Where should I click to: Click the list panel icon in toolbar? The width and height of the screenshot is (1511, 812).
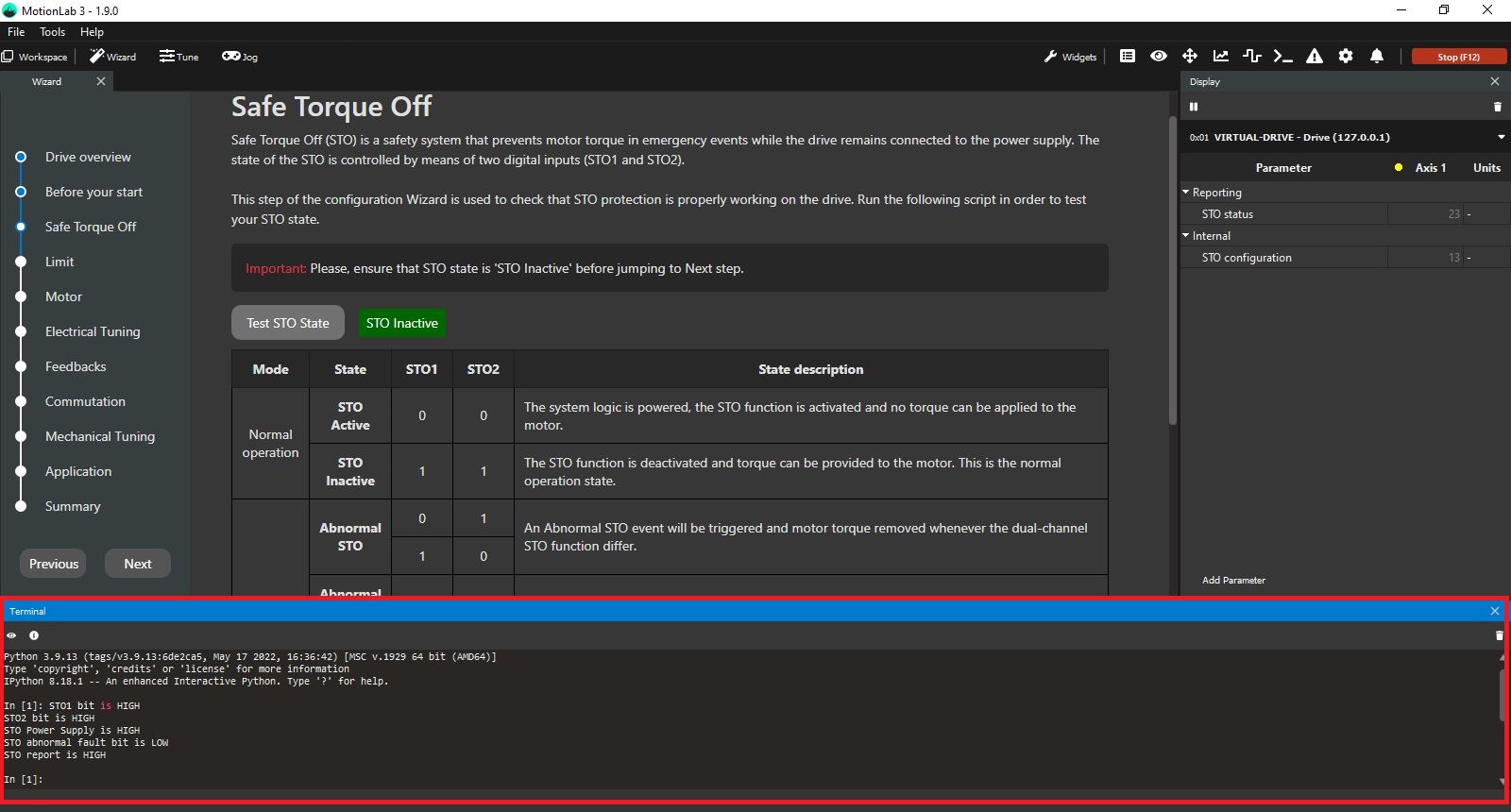(x=1128, y=57)
